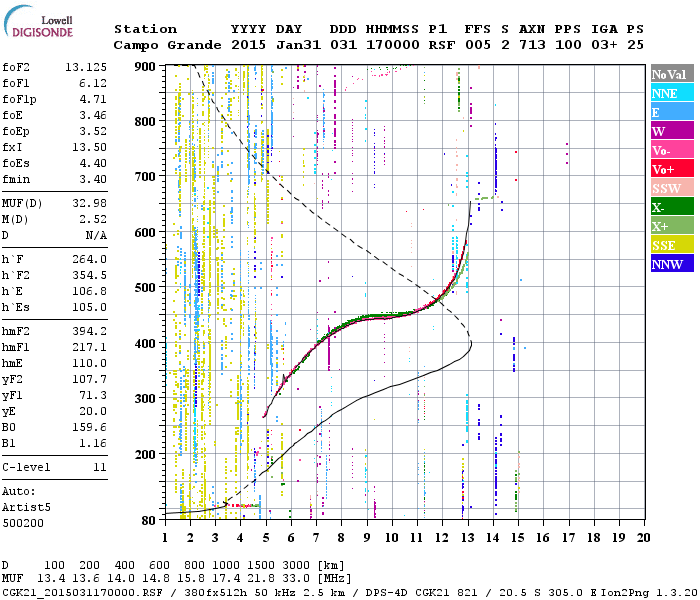Click the foF1 value 6.12
The width and height of the screenshot is (700, 600).
[x=93, y=83]
